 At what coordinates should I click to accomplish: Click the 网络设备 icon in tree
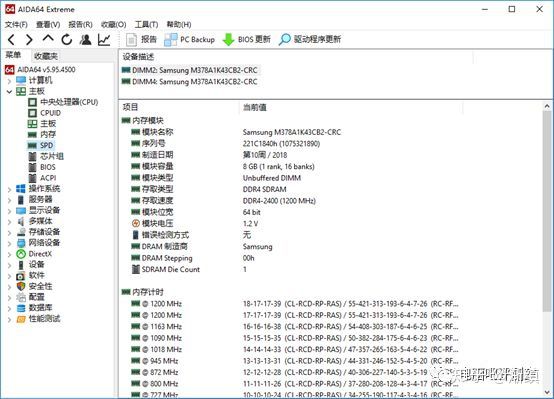(21, 243)
